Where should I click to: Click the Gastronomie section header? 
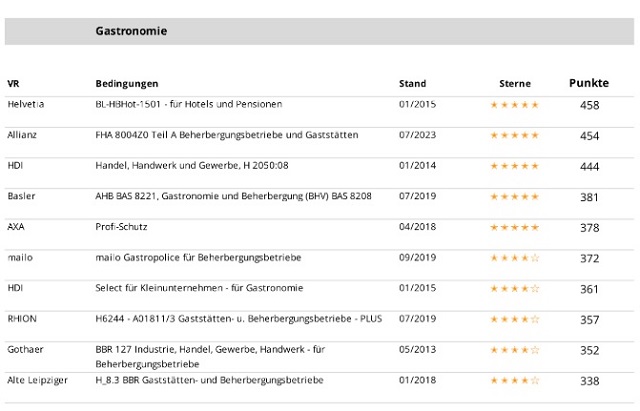(131, 31)
